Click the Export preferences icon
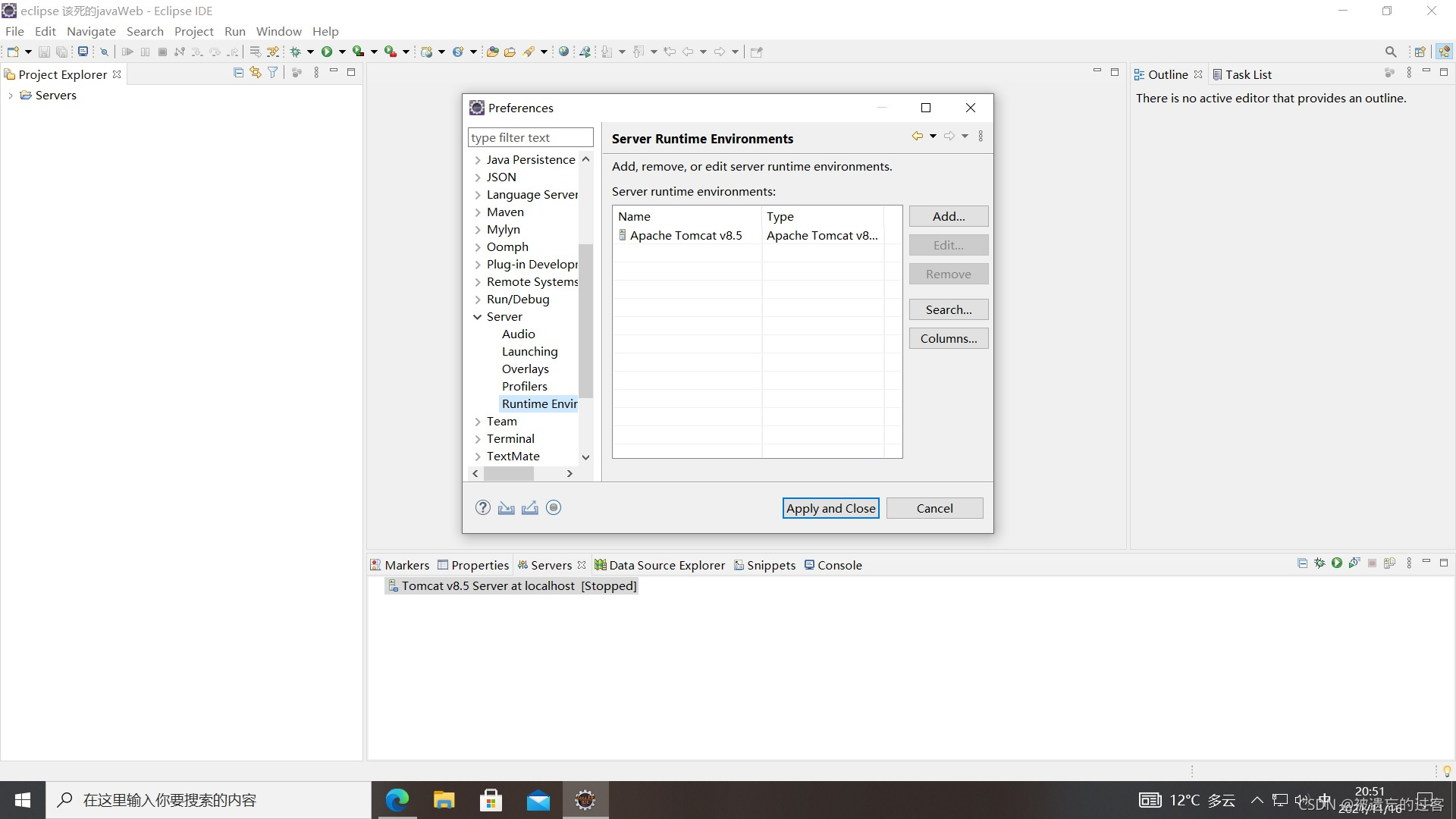This screenshot has height=819, width=1456. 530,507
